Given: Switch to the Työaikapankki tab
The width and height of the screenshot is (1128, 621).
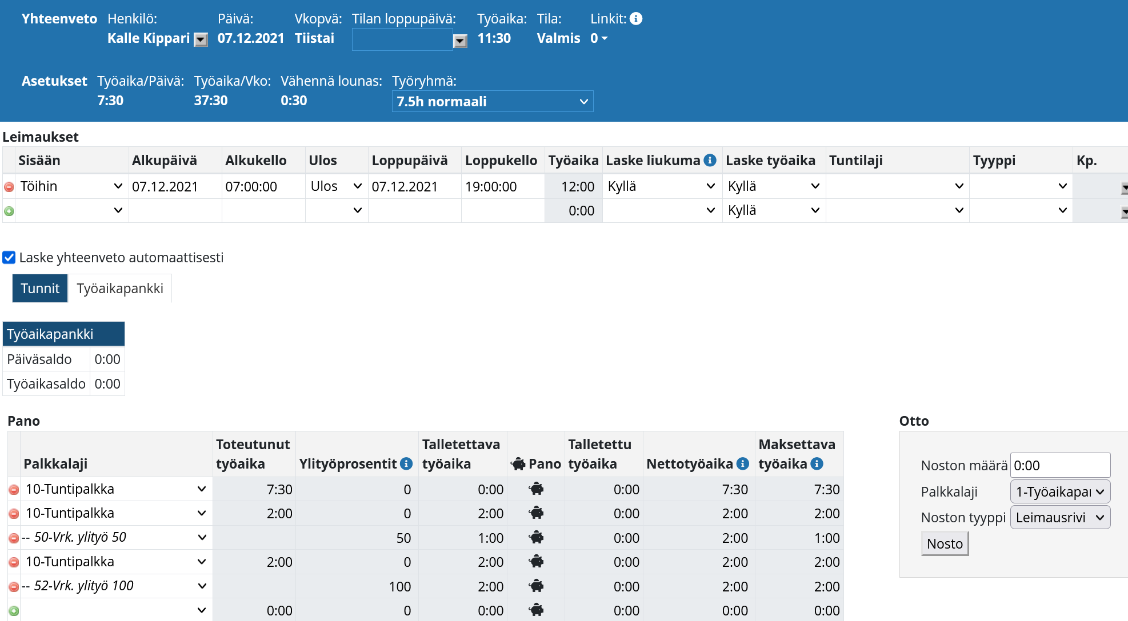Looking at the screenshot, I should click(x=120, y=288).
